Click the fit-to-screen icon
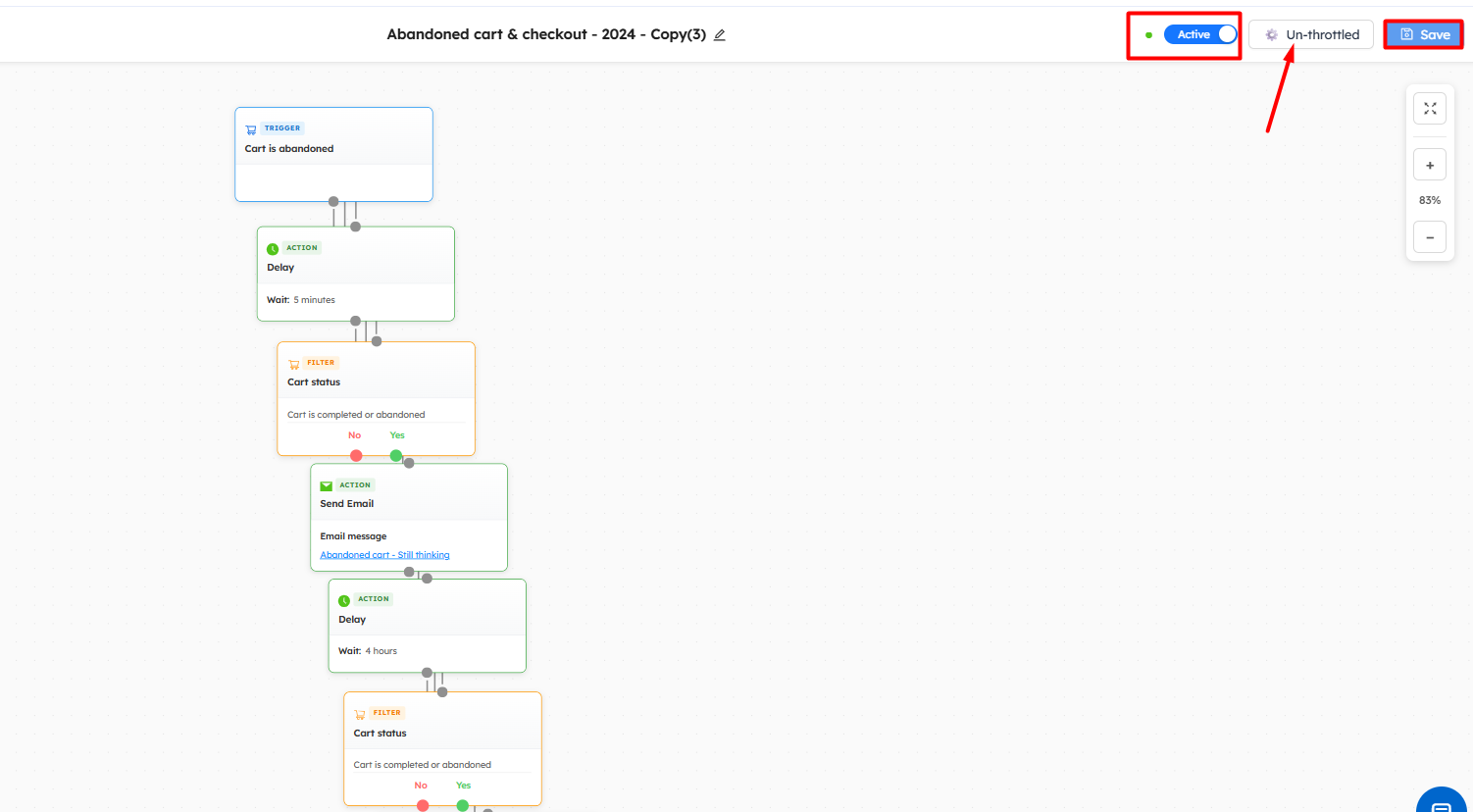 [x=1430, y=109]
